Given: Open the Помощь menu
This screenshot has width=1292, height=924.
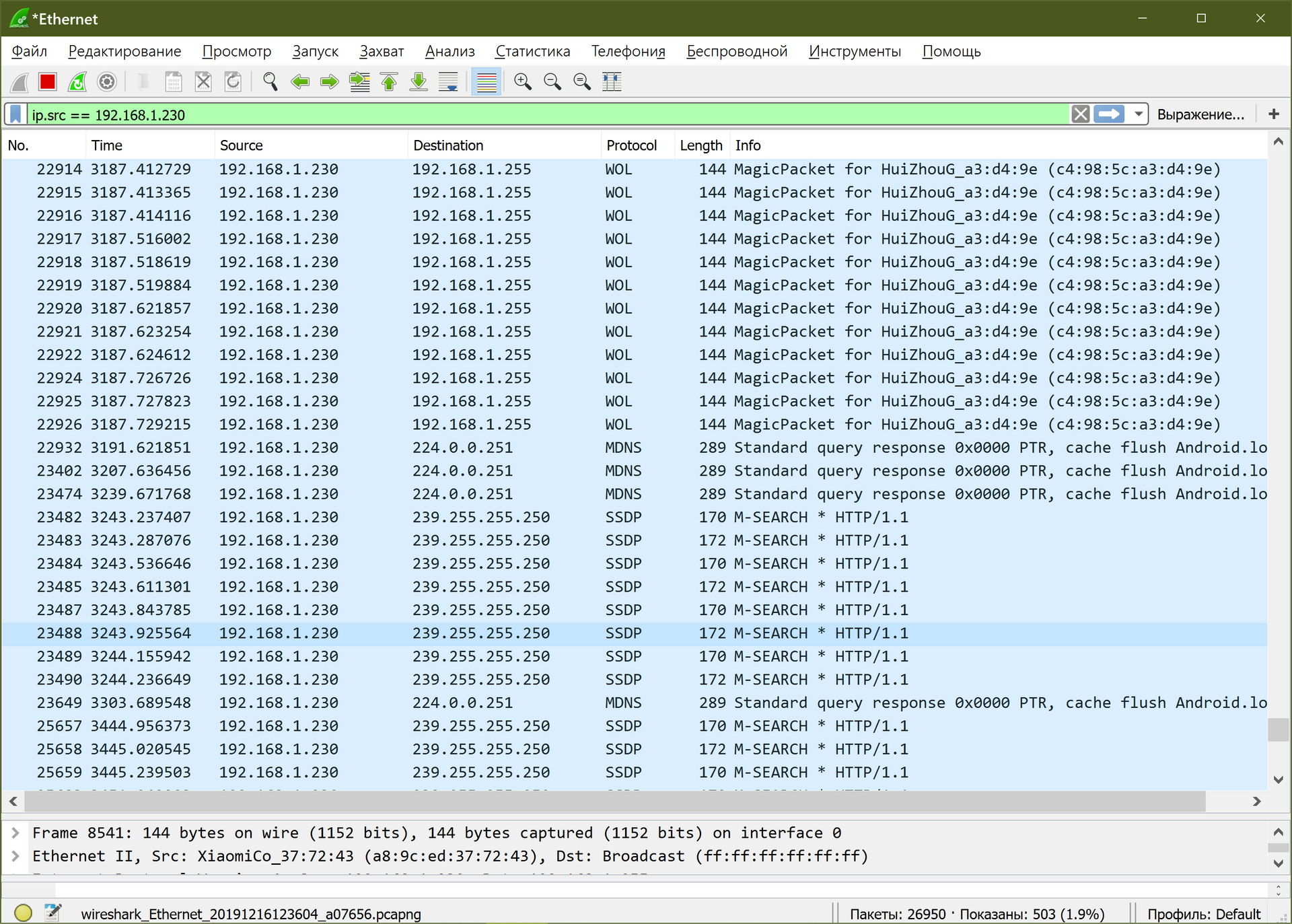Looking at the screenshot, I should (952, 51).
